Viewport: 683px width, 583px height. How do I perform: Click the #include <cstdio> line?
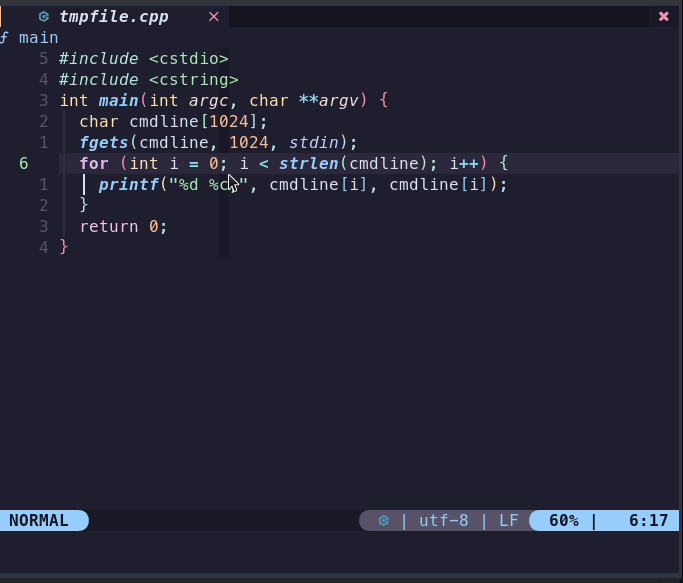click(144, 58)
